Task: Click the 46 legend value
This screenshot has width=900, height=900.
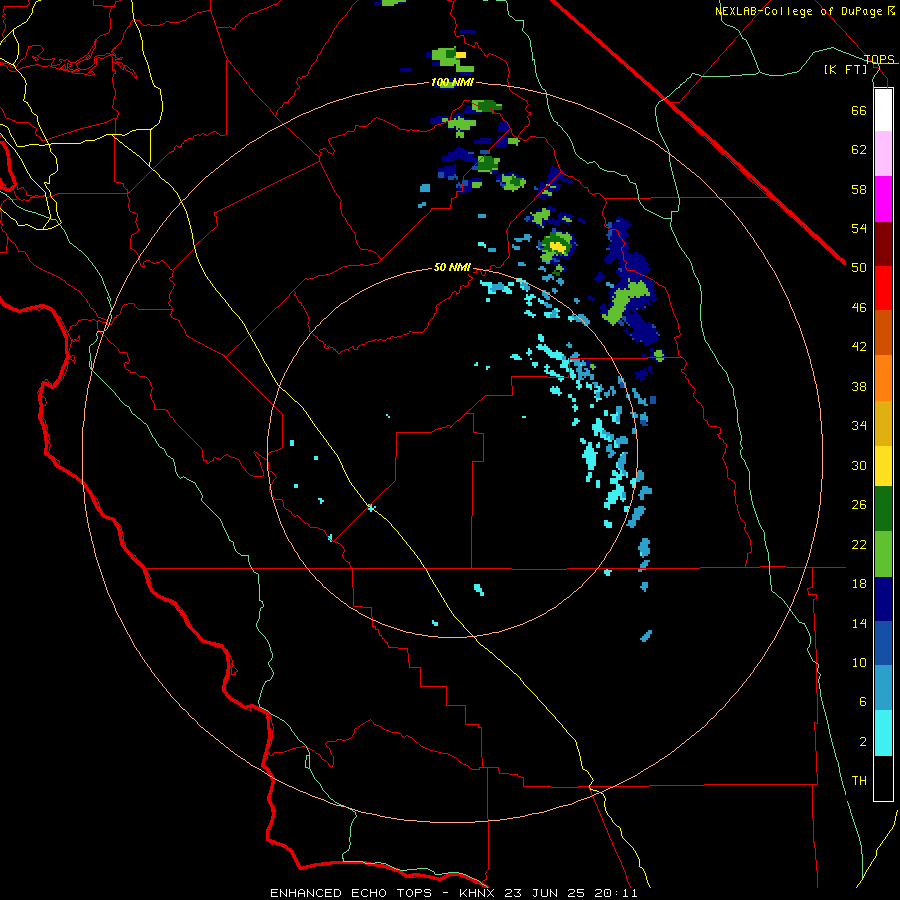Action: coord(859,308)
